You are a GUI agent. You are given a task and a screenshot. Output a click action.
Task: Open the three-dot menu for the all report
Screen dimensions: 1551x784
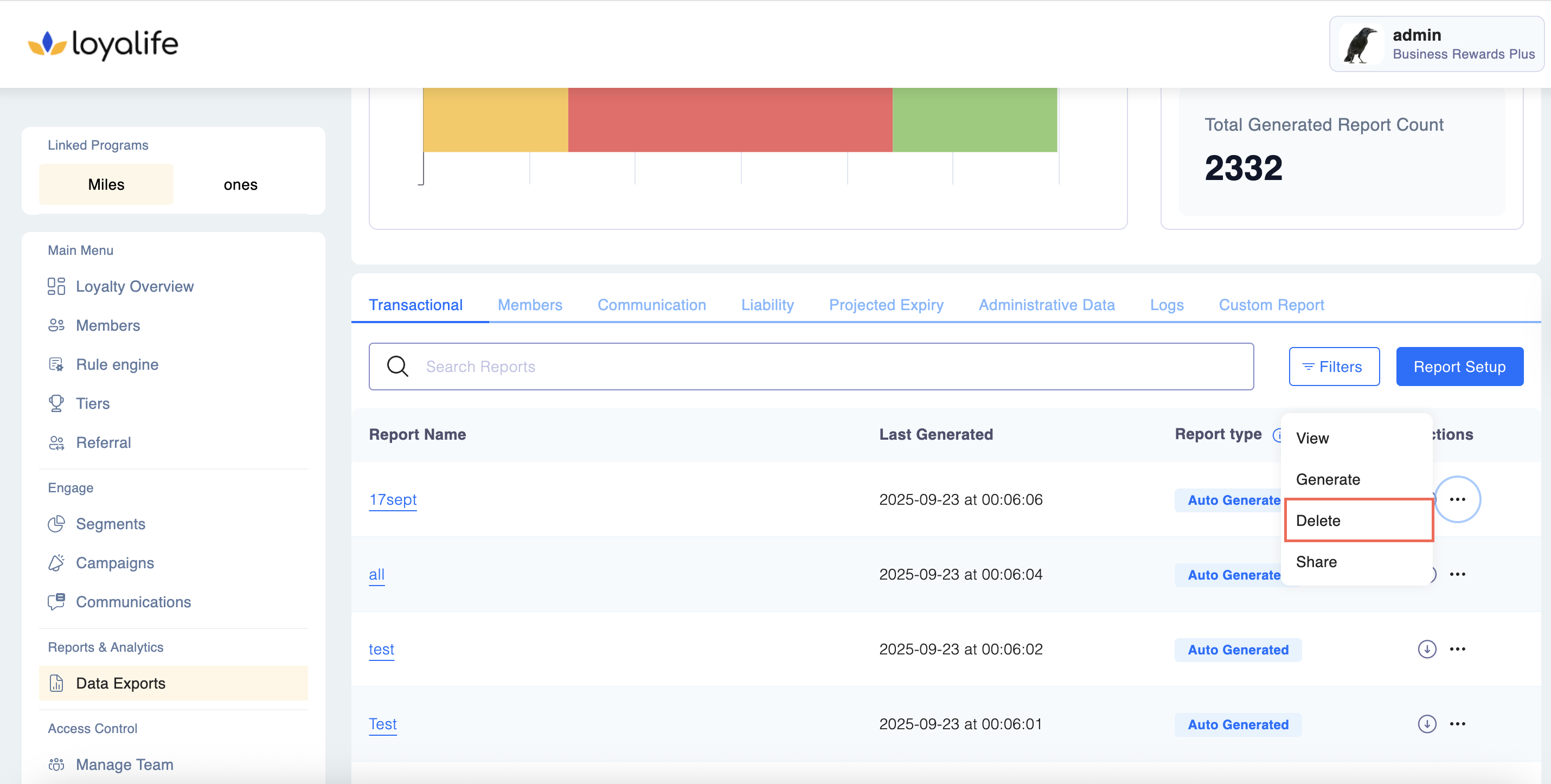(1457, 575)
